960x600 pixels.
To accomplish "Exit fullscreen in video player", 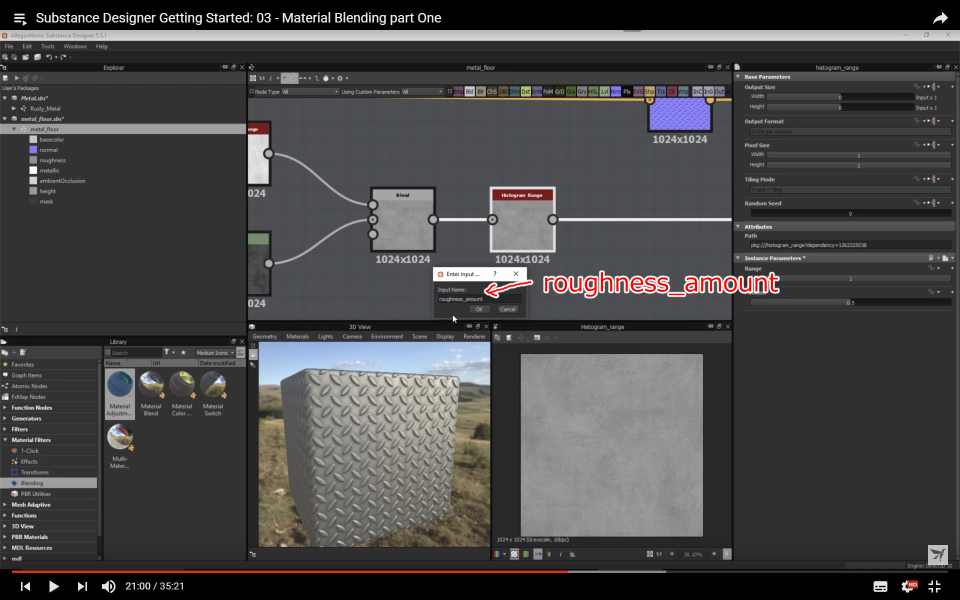I will pos(934,586).
